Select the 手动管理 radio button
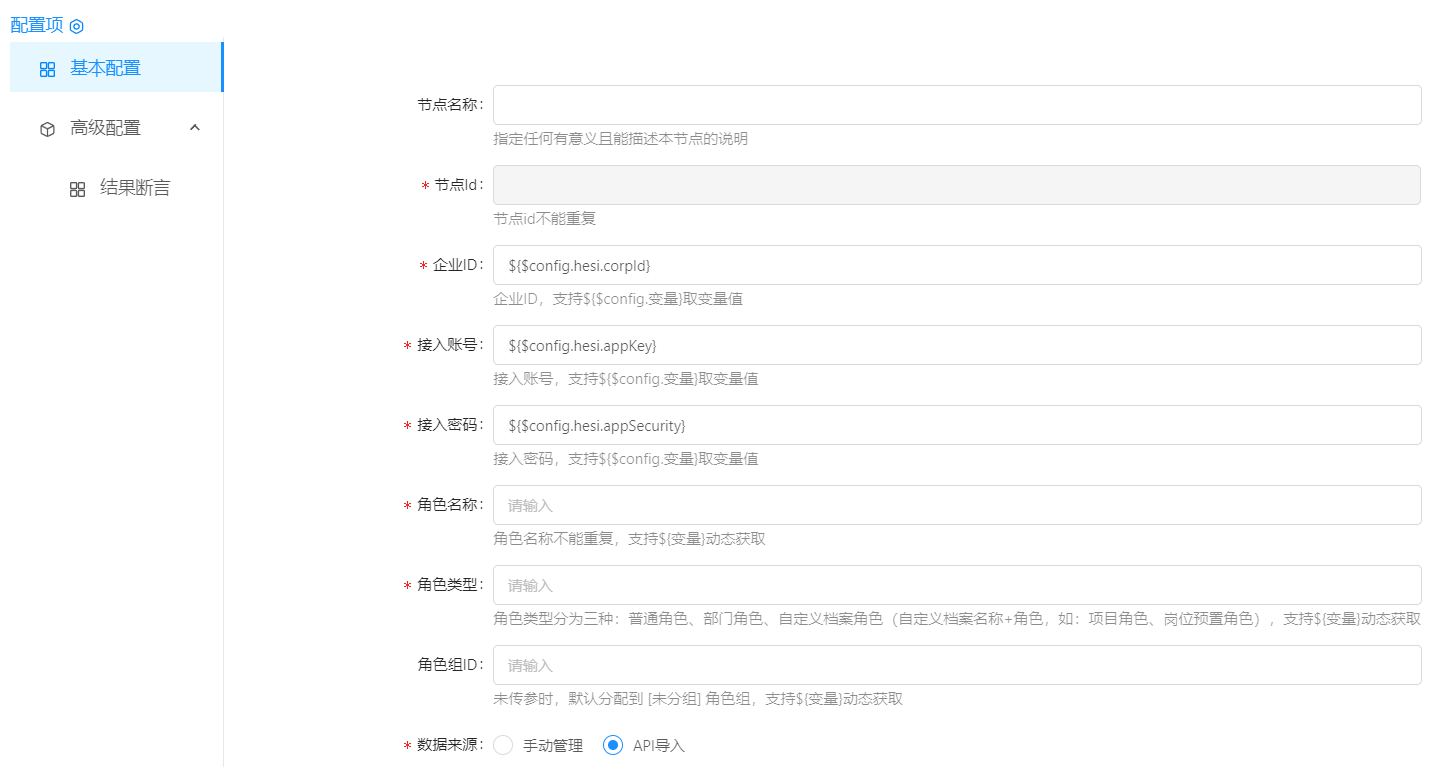The width and height of the screenshot is (1442, 767). (x=503, y=745)
